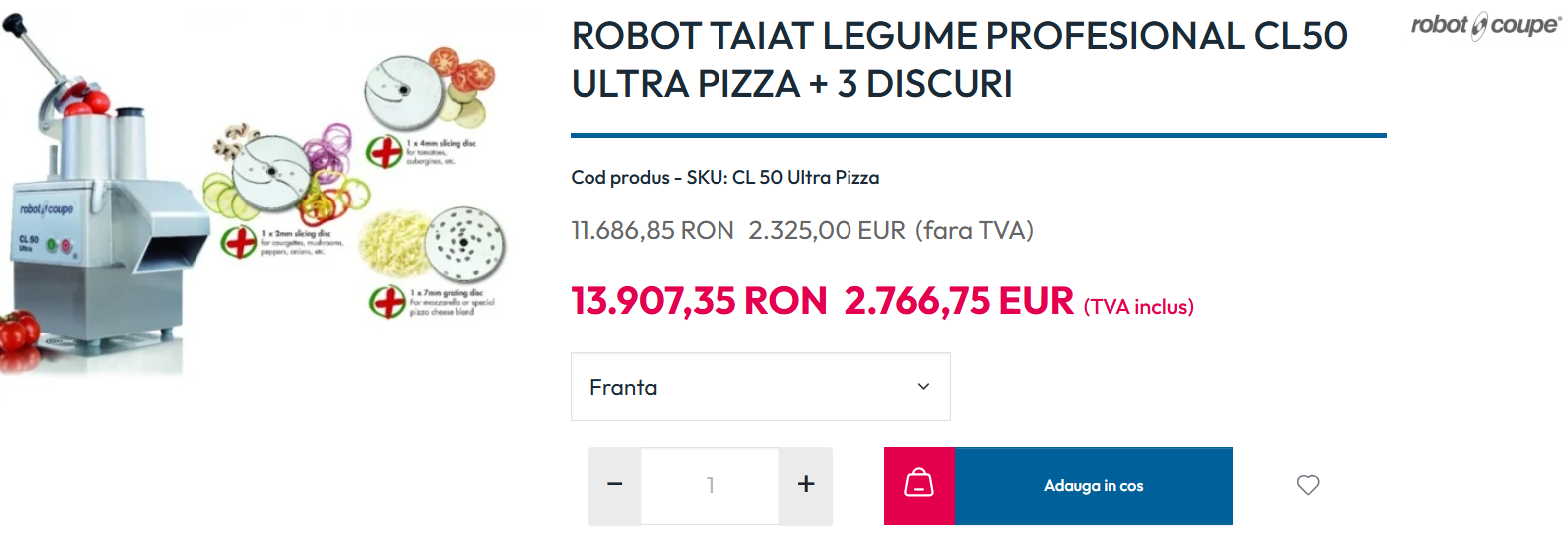Click the Adauga in cos button
Image resolution: width=1568 pixels, height=533 pixels.
pos(1094,485)
